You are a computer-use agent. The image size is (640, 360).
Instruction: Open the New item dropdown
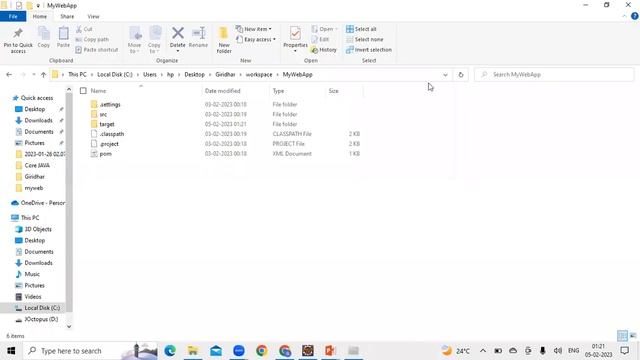253,29
